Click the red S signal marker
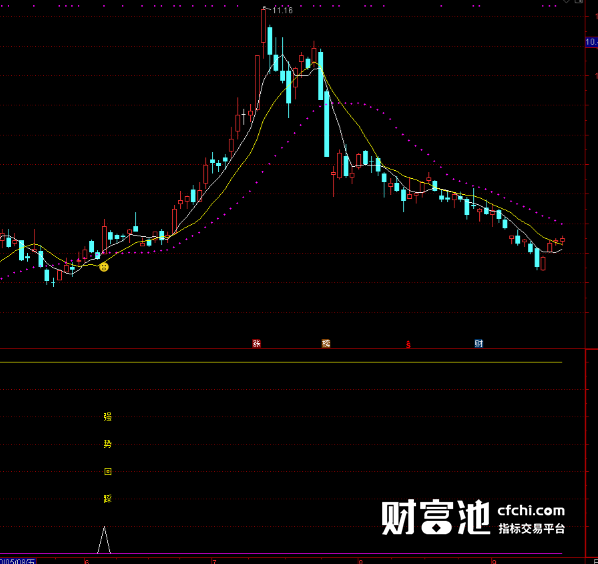Viewport: 598px width, 564px height. pyautogui.click(x=408, y=345)
